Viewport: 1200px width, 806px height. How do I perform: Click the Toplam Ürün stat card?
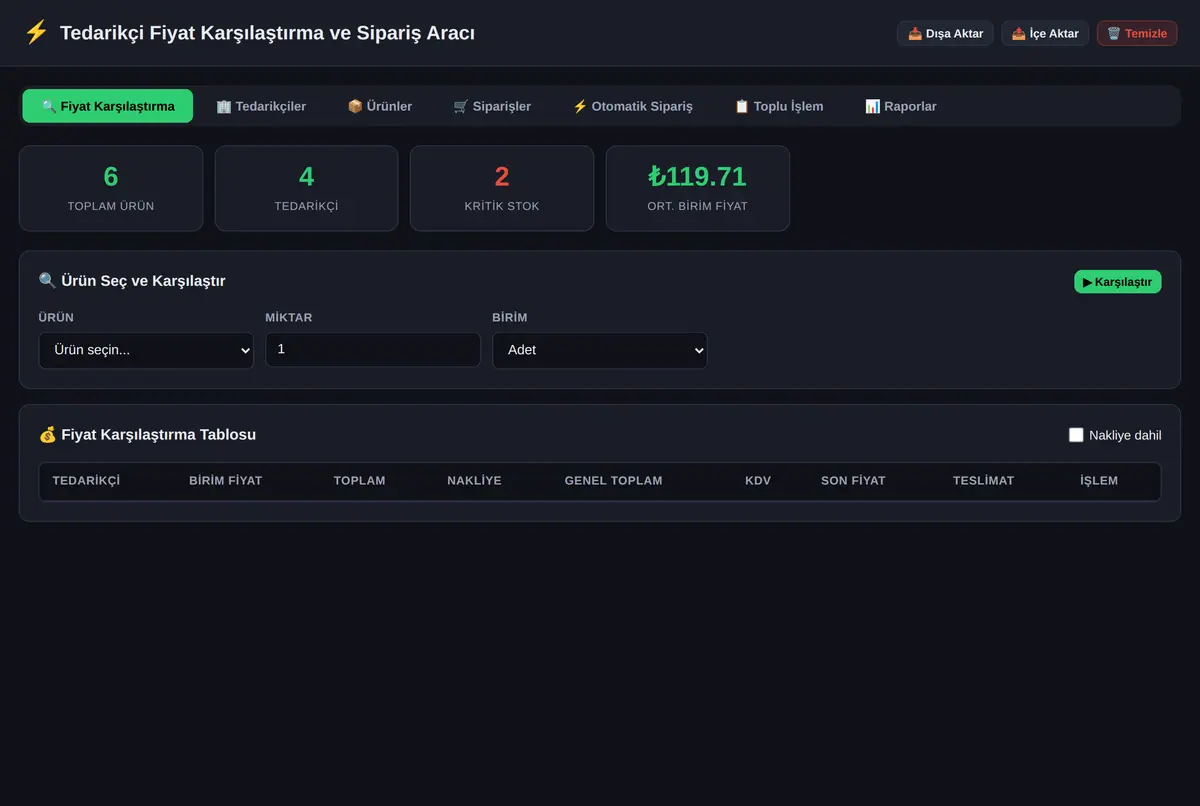tap(111, 188)
